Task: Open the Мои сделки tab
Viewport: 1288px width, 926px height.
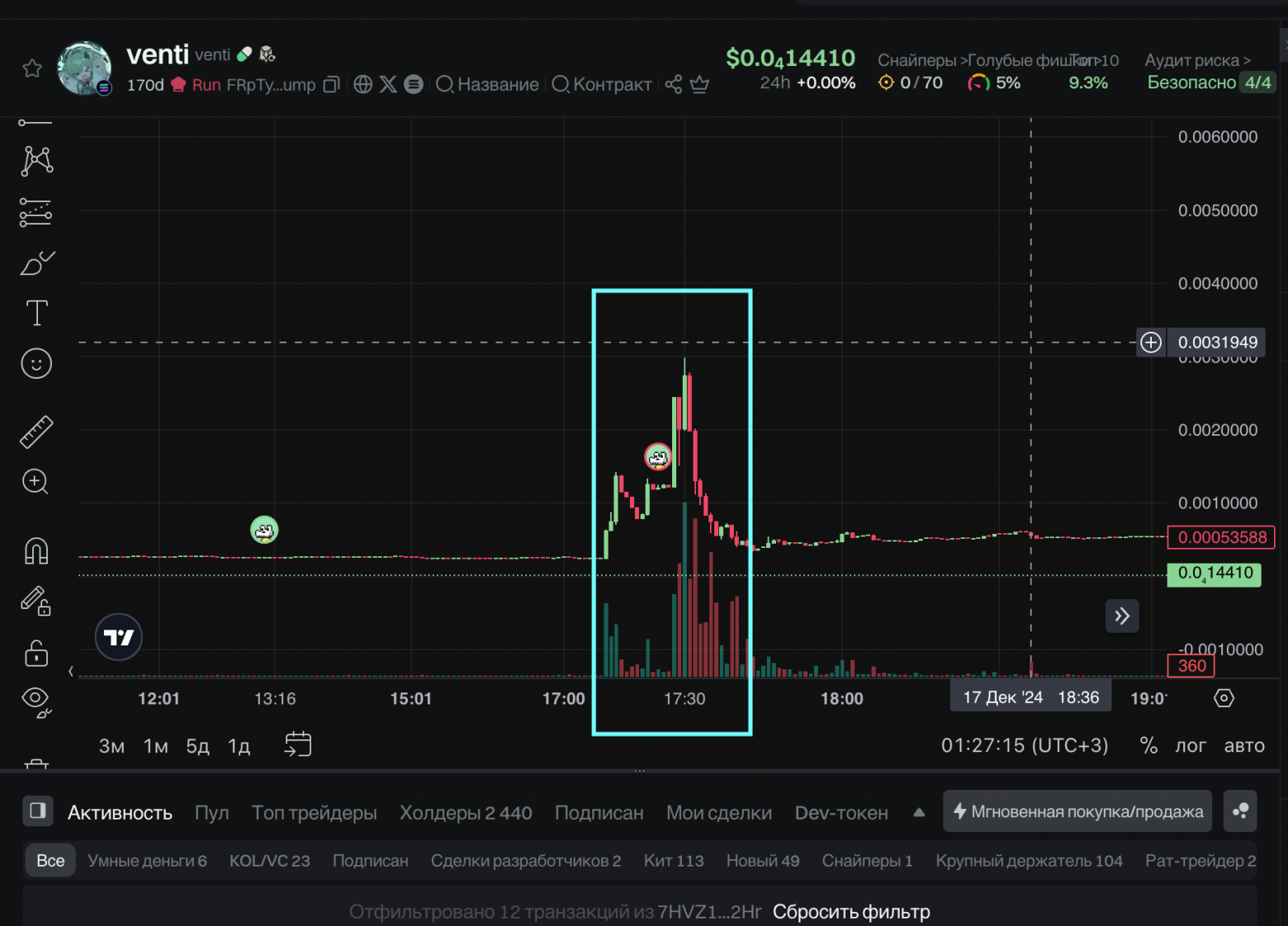Action: [x=719, y=813]
